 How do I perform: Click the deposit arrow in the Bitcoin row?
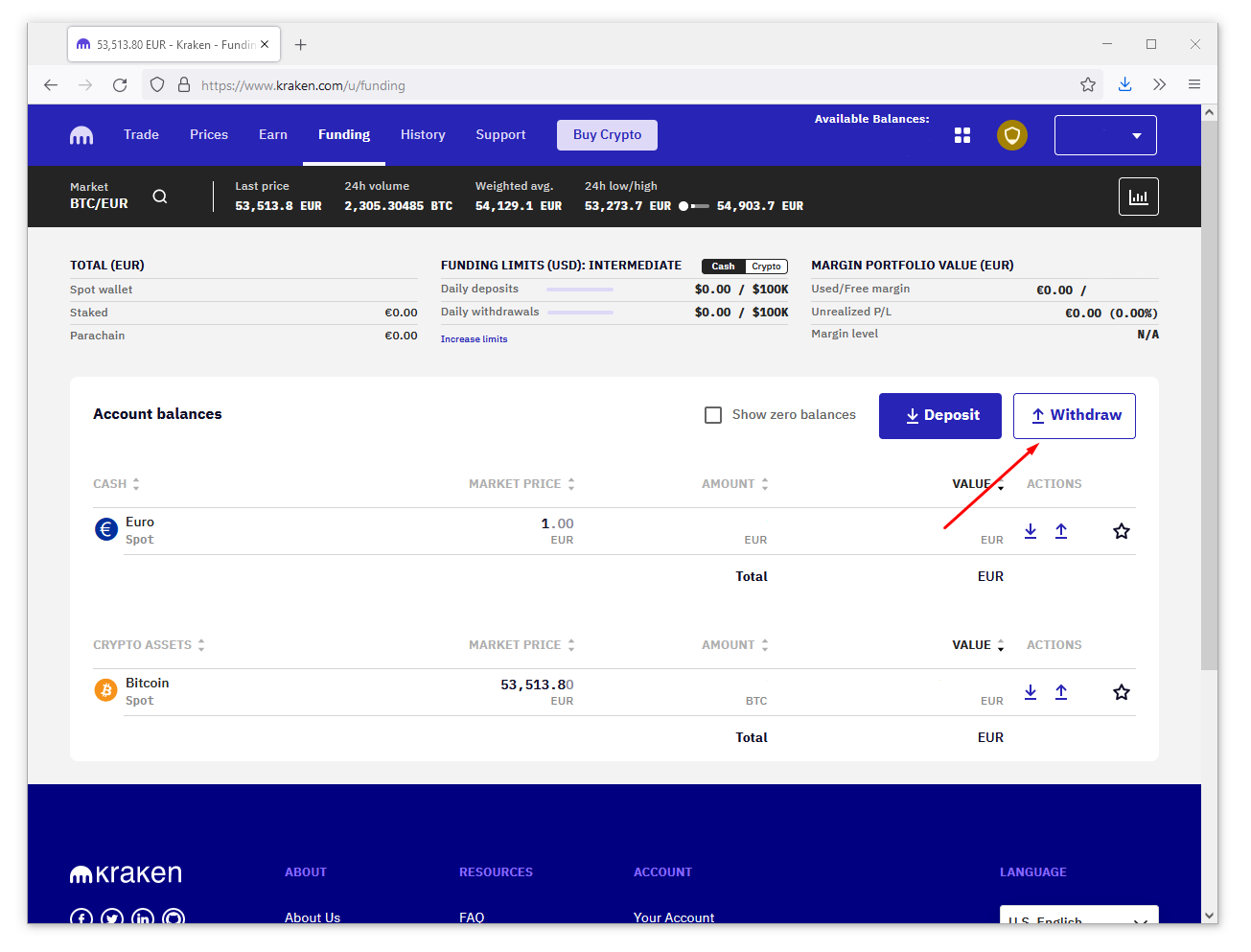pyautogui.click(x=1031, y=692)
